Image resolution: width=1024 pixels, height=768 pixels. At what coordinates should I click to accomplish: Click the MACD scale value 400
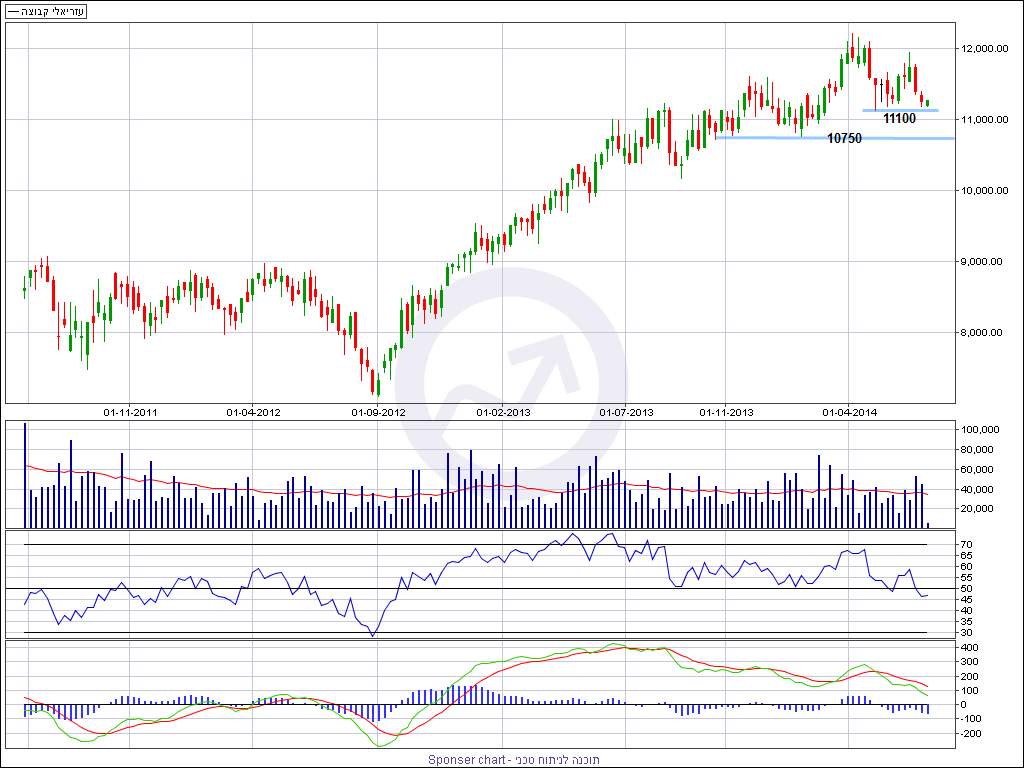pos(968,647)
